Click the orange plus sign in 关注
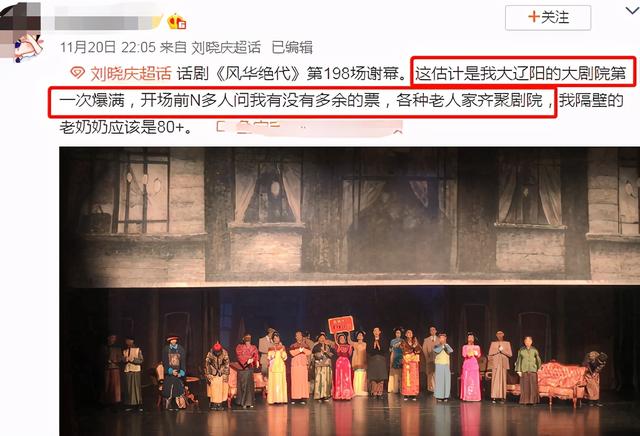 coord(533,17)
